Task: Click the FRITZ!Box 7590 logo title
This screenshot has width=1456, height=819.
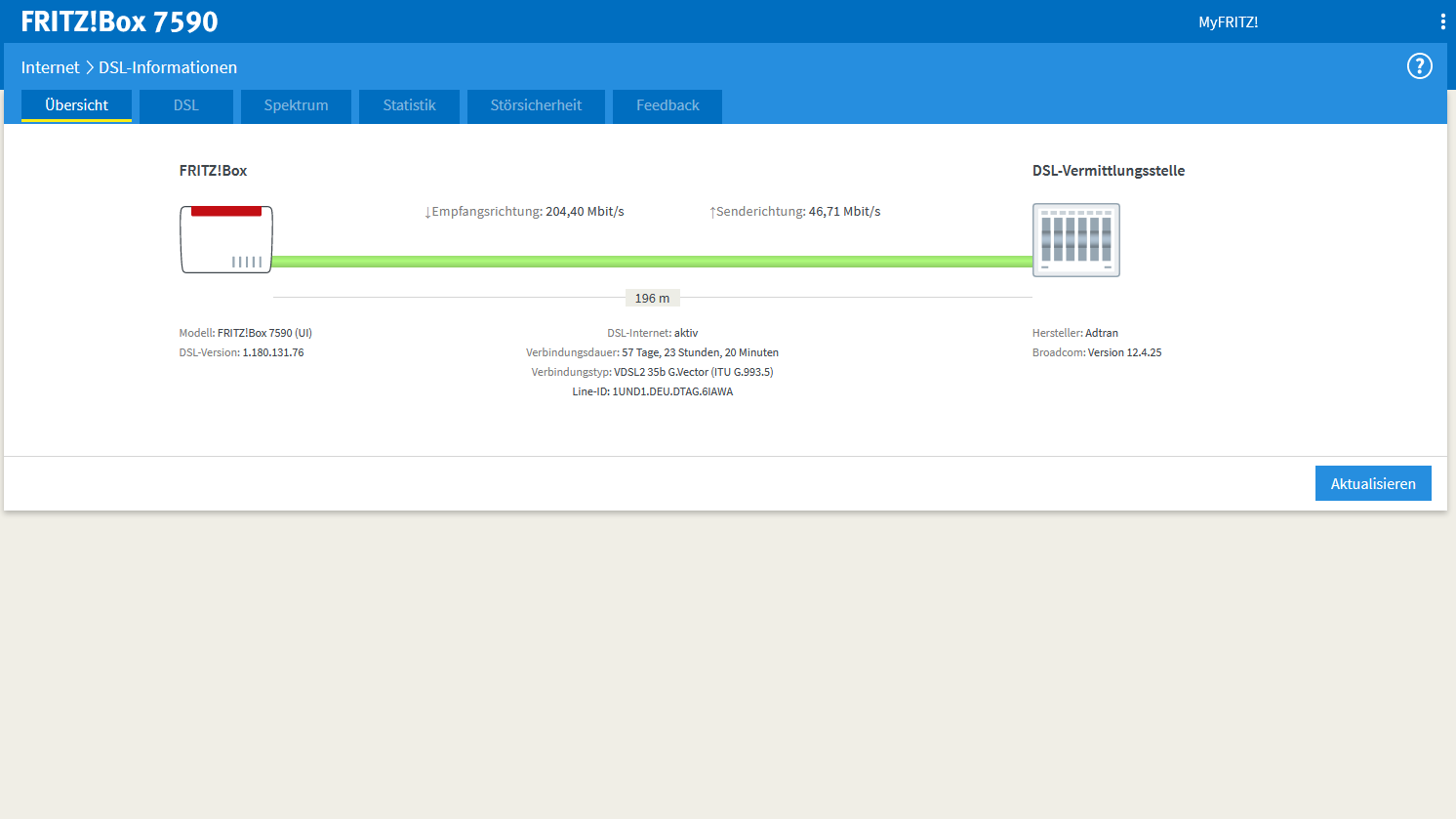Action: (119, 21)
